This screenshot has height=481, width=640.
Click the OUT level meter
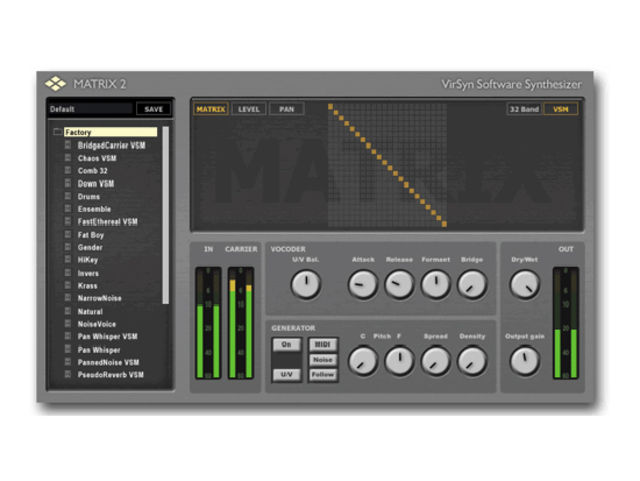(566, 323)
